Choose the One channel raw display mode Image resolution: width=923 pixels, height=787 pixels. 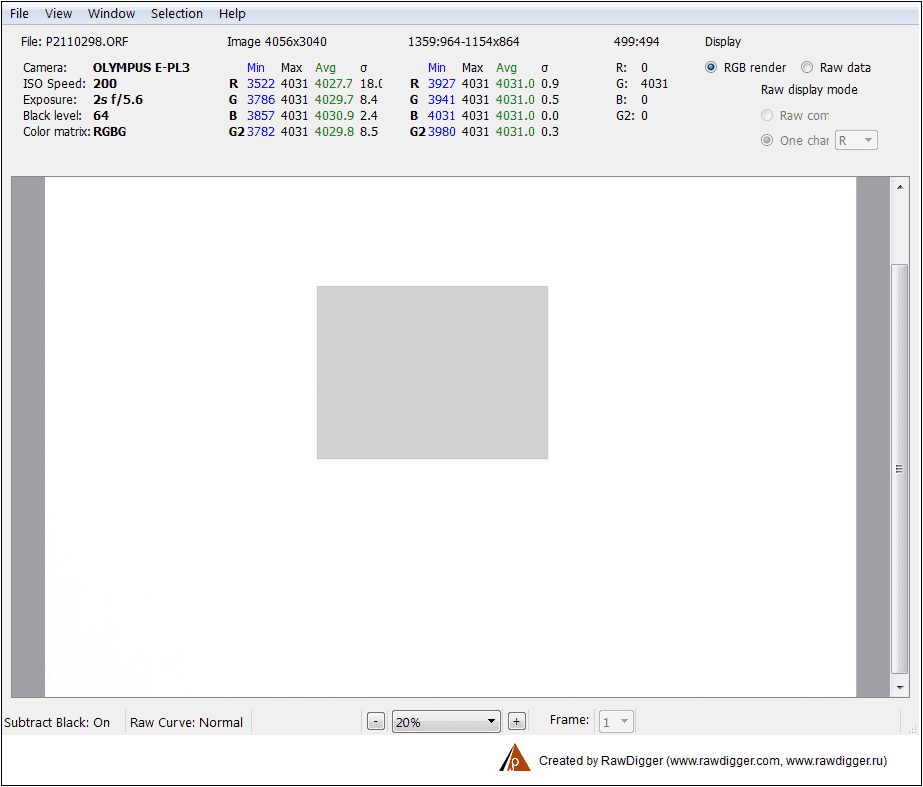pos(768,141)
